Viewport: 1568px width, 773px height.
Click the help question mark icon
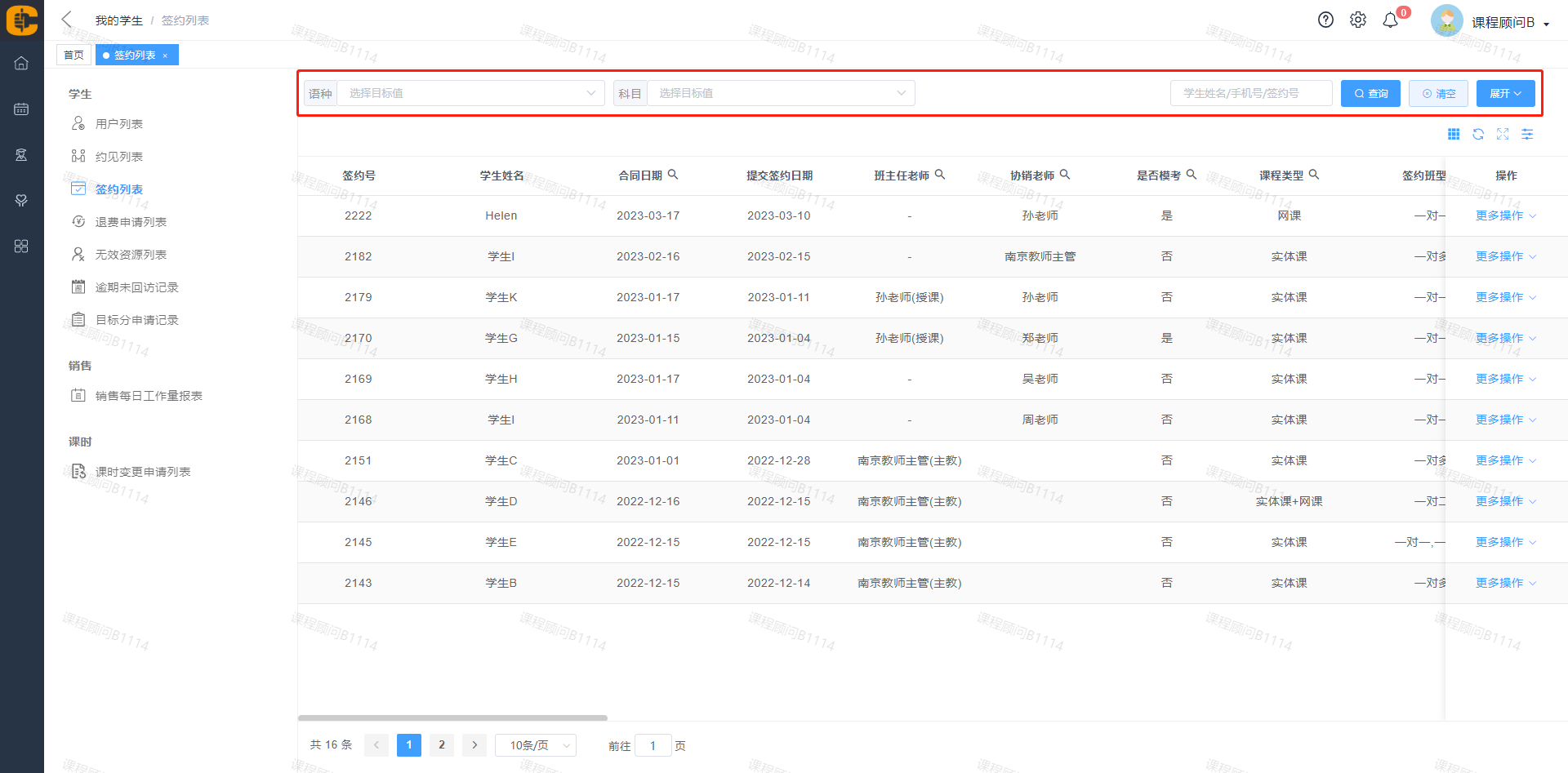click(1325, 20)
